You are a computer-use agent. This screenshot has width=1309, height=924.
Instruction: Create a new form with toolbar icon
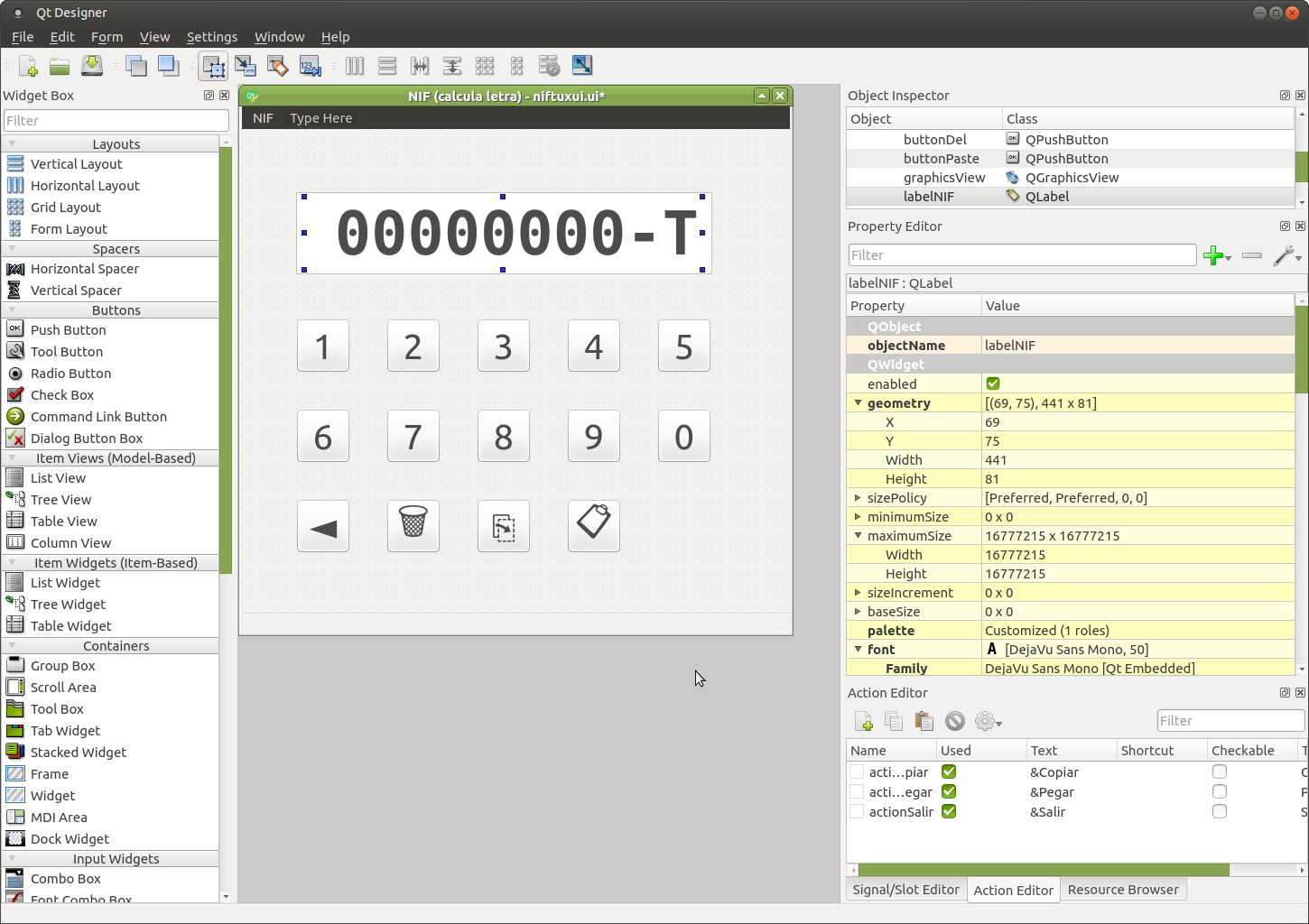(28, 66)
